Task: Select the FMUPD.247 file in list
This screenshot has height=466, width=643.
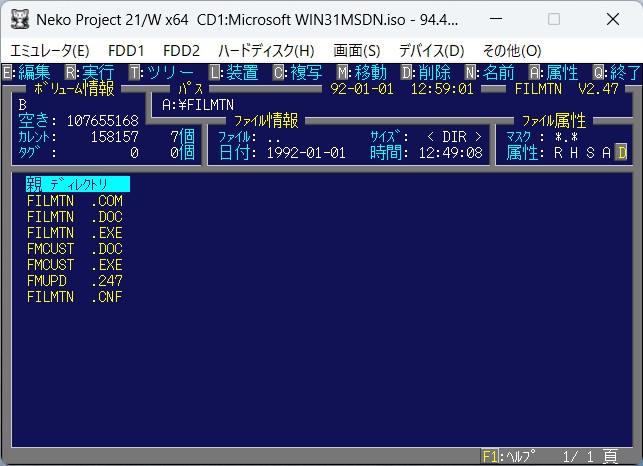Action: tap(75, 280)
